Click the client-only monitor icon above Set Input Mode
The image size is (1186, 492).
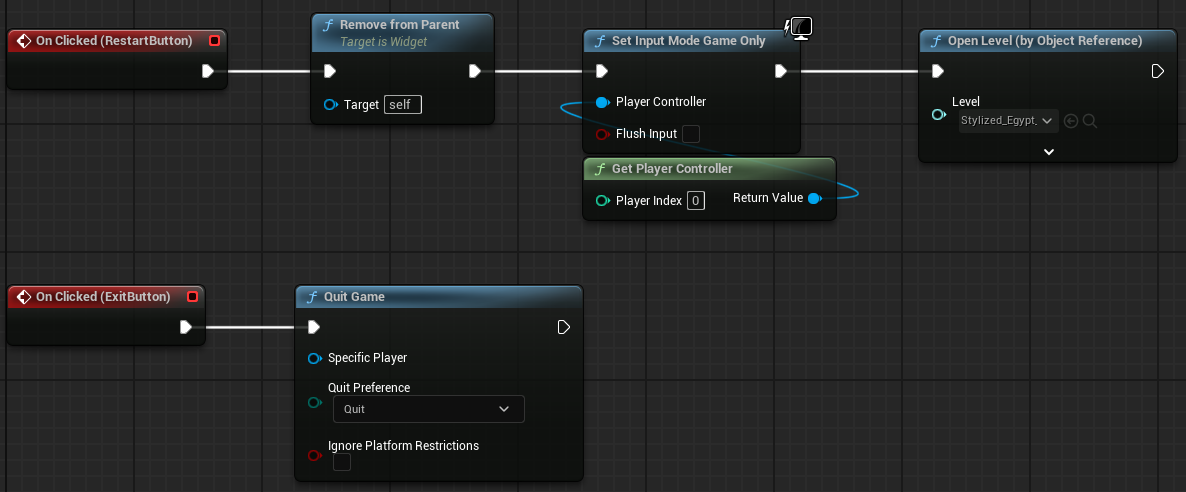(800, 29)
